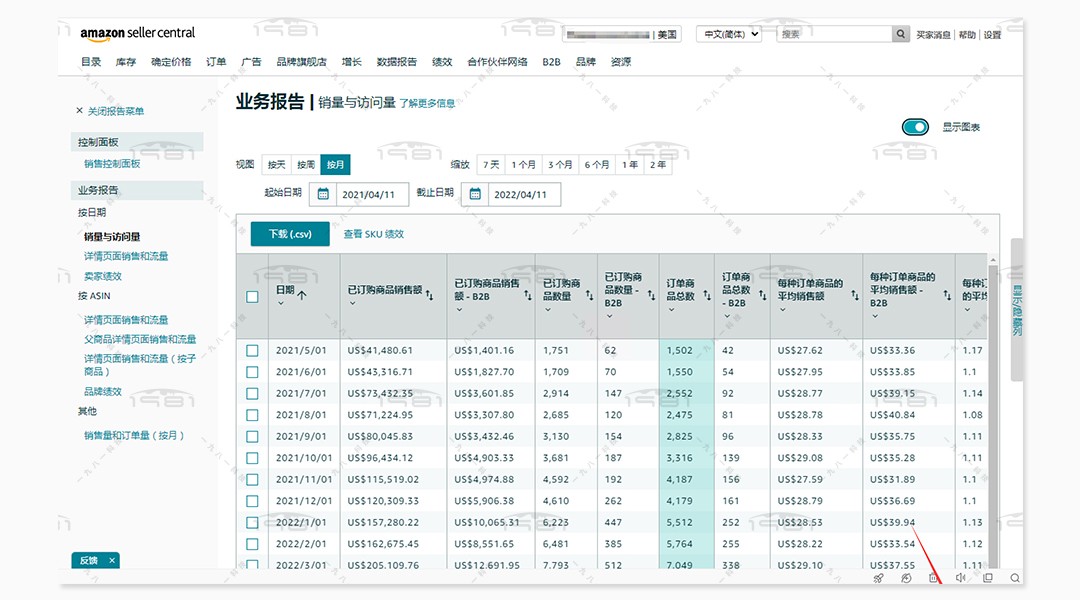Check the 2021/7/01 row checkbox
Image resolution: width=1080 pixels, height=600 pixels.
pyautogui.click(x=252, y=393)
